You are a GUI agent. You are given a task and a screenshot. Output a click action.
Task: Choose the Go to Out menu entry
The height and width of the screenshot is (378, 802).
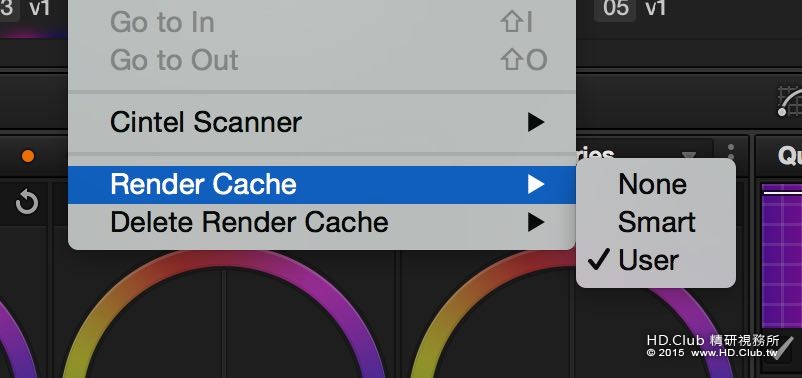pyautogui.click(x=322, y=60)
